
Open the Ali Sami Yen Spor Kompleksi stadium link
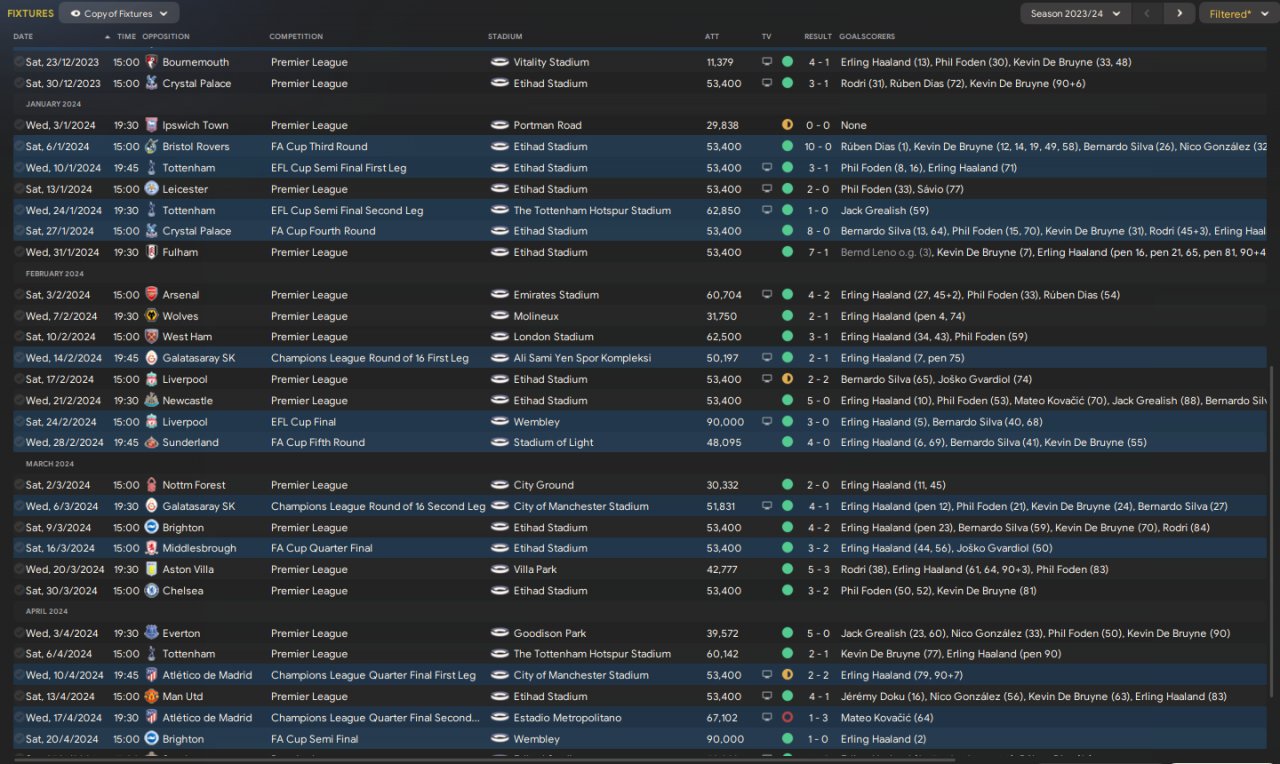coord(582,358)
